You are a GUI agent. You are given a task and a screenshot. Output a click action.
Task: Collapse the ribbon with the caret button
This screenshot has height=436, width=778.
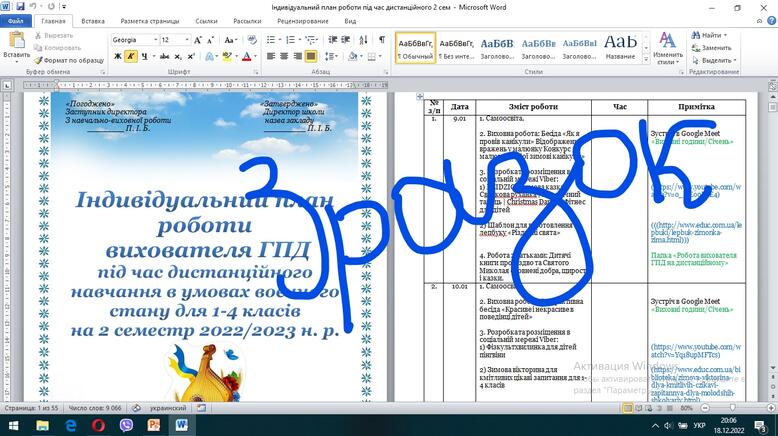point(760,21)
